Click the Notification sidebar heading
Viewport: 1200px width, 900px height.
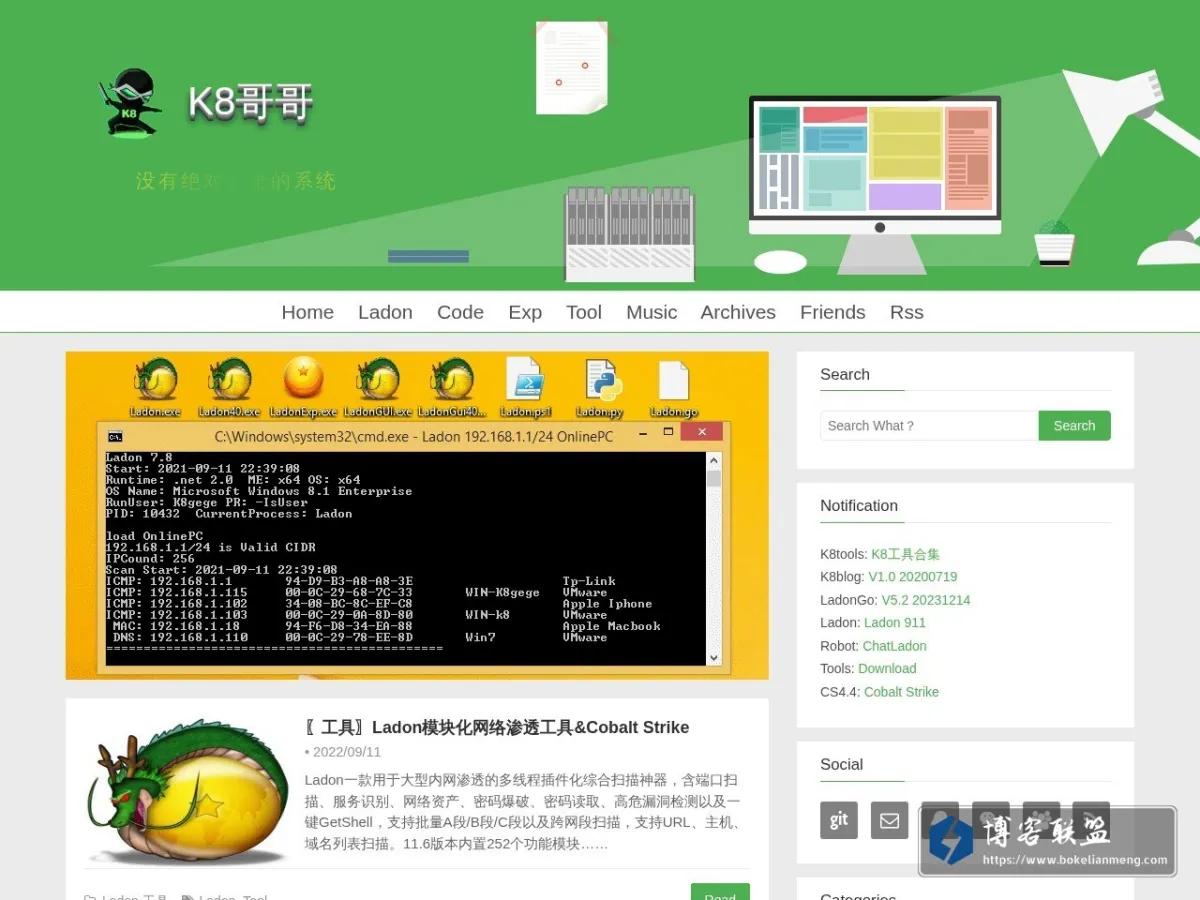coord(859,506)
